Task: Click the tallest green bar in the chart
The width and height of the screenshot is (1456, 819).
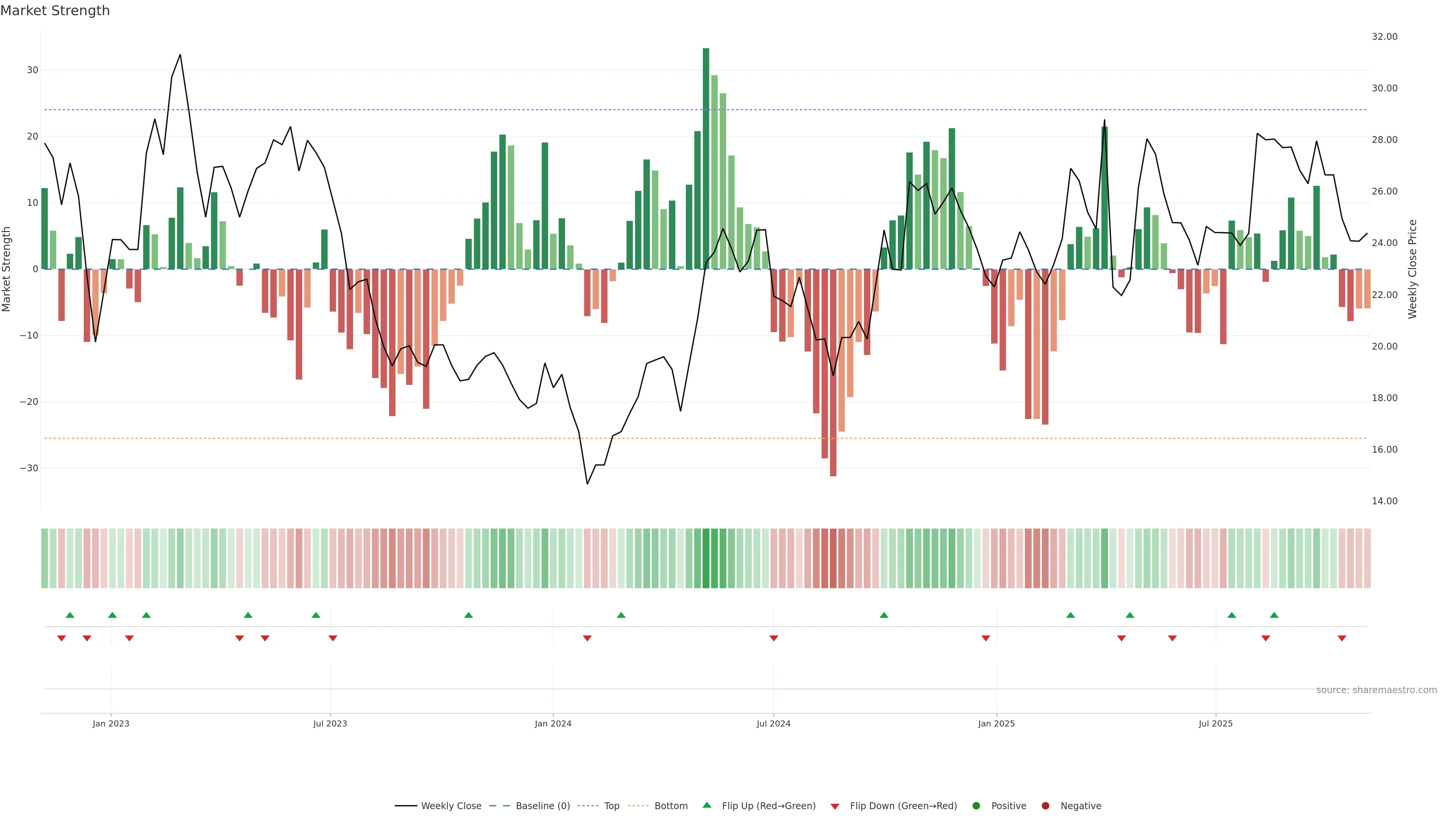Action: (706, 158)
